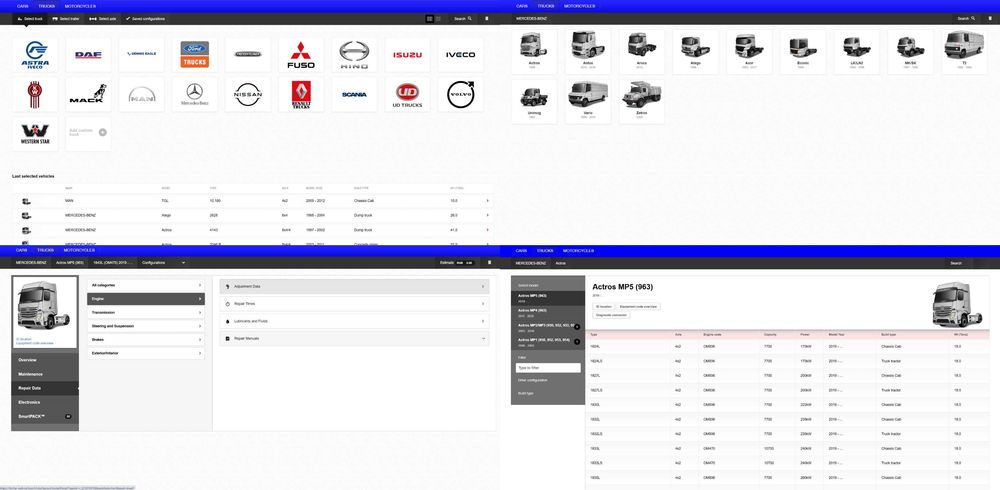Click Search in the Mercedes-Benz models panel
The width and height of the screenshot is (1000, 490).
[x=966, y=19]
